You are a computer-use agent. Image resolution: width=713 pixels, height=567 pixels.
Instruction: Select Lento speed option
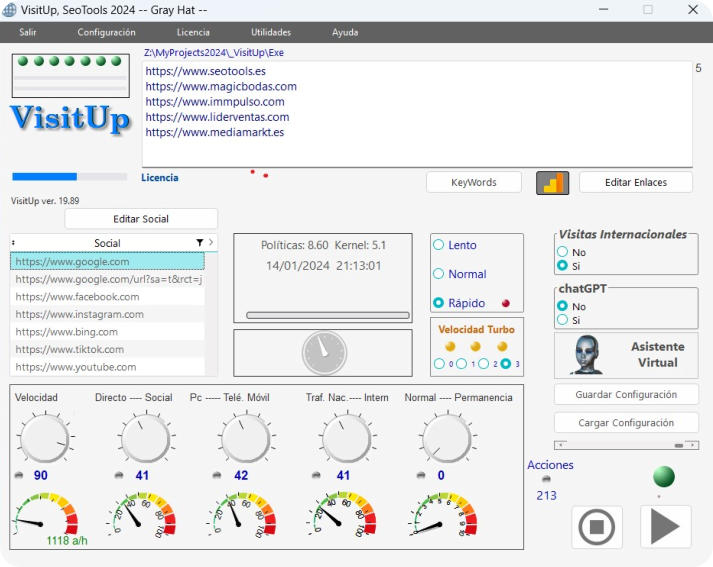[x=455, y=245]
